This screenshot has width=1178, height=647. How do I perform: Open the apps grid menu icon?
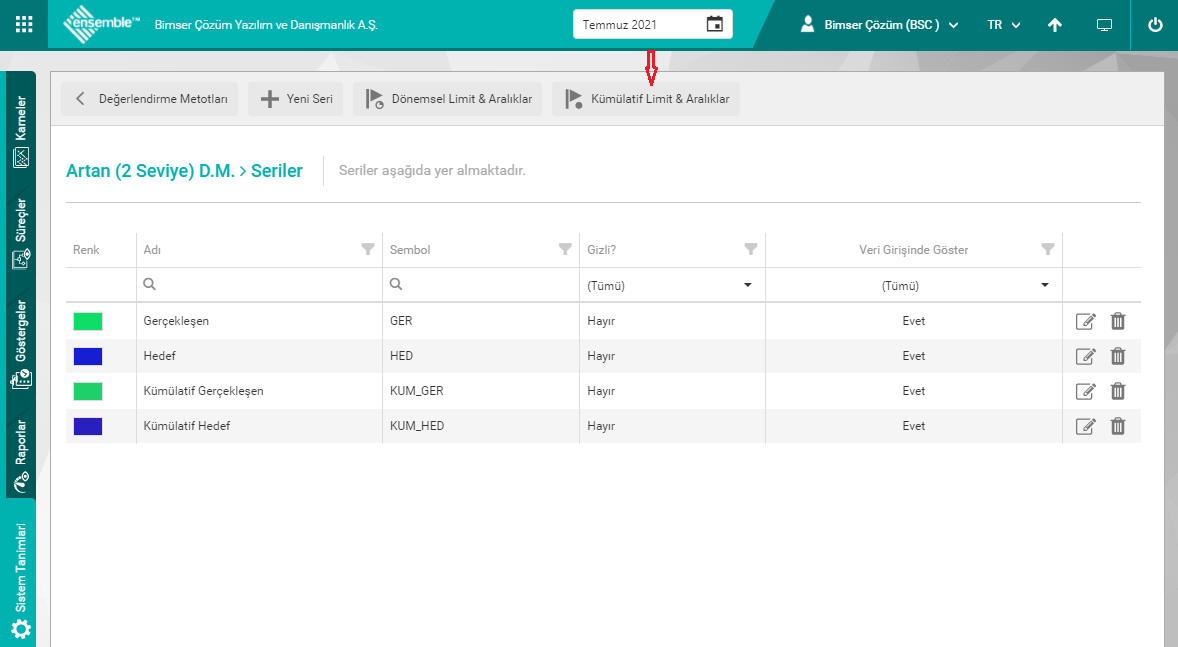coord(24,24)
